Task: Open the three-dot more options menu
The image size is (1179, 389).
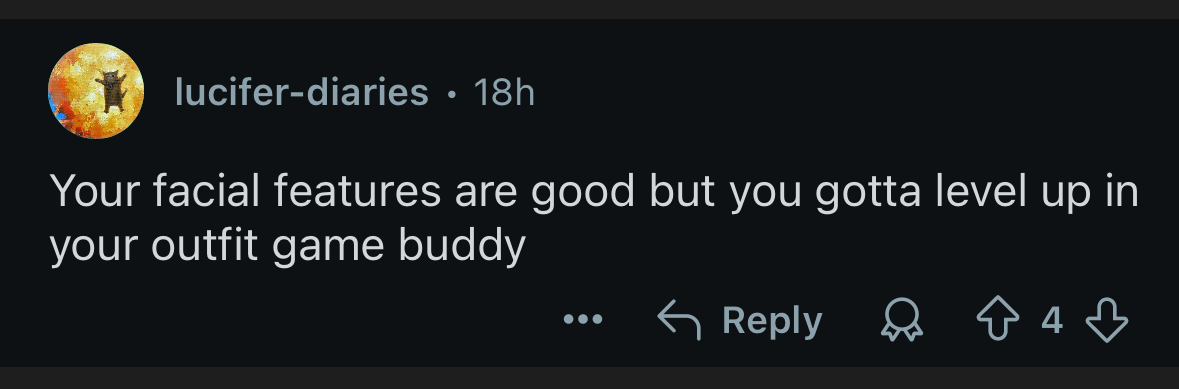Action: (583, 320)
